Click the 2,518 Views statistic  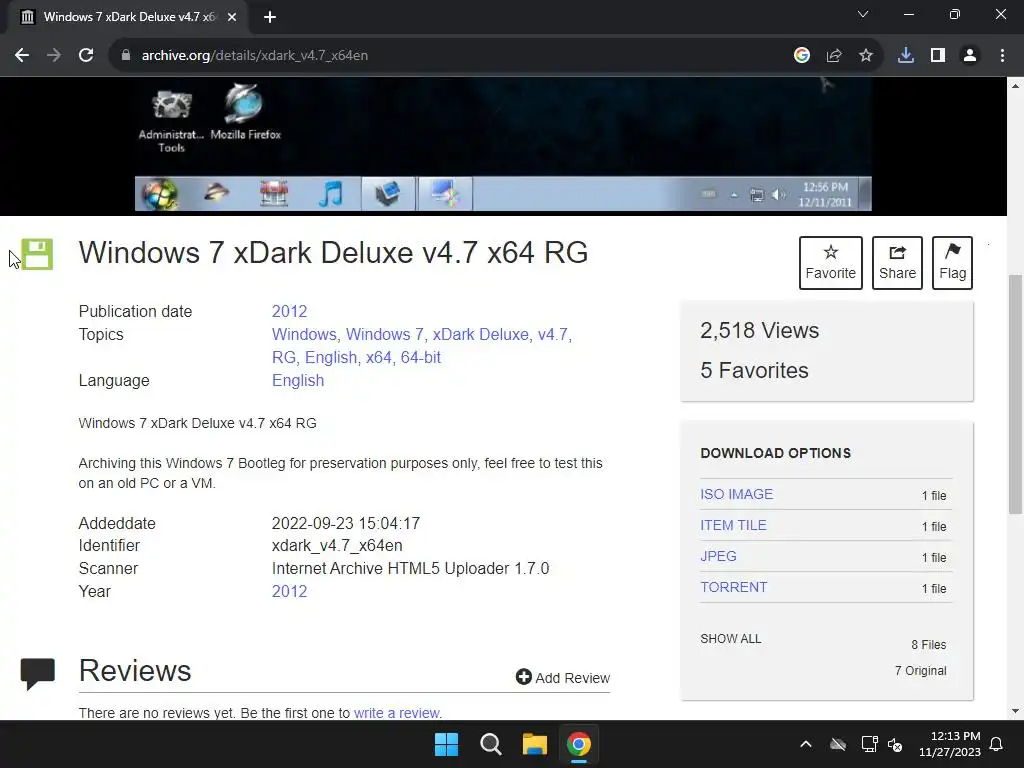point(760,330)
